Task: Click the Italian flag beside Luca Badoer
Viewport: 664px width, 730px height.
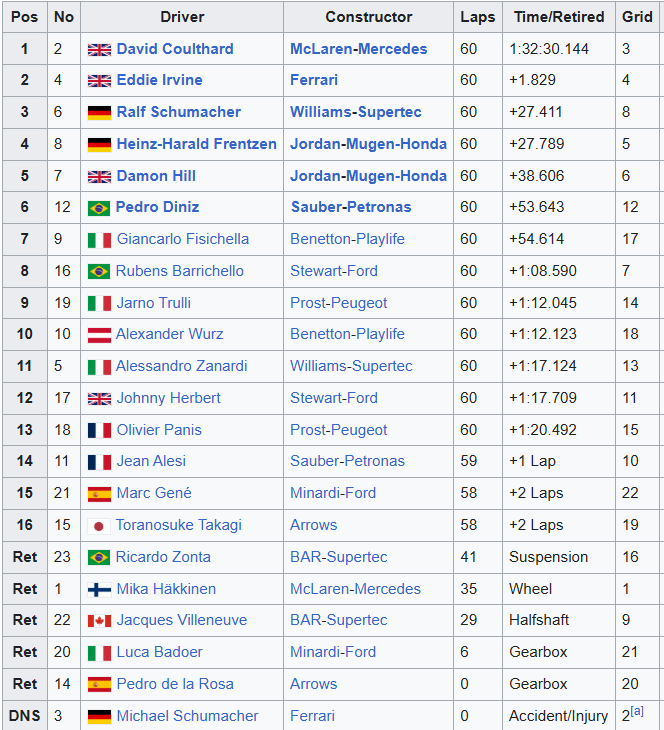Action: click(x=99, y=653)
